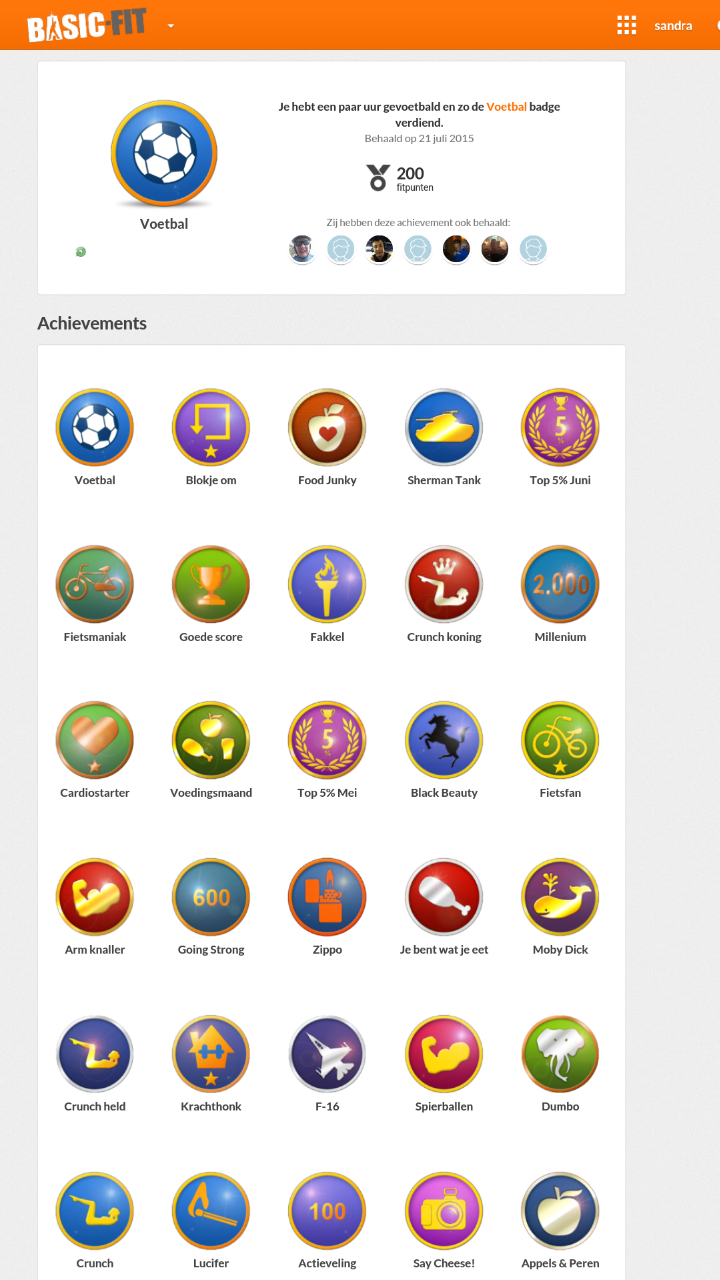This screenshot has width=720, height=1280.
Task: Select the Sherman Tank achievement badge
Action: tap(444, 427)
